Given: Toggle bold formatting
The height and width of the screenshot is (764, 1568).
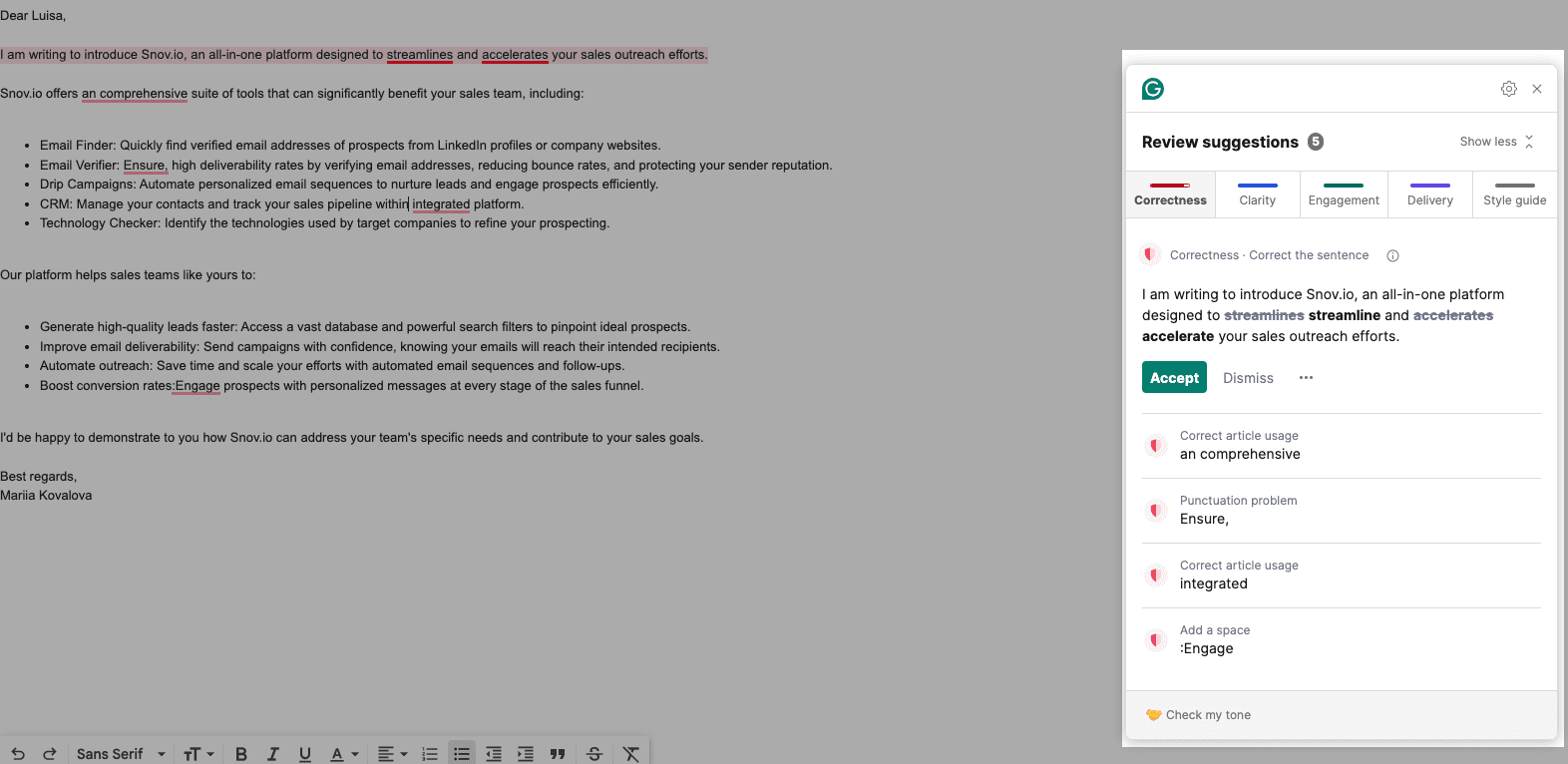Looking at the screenshot, I should (x=241, y=754).
